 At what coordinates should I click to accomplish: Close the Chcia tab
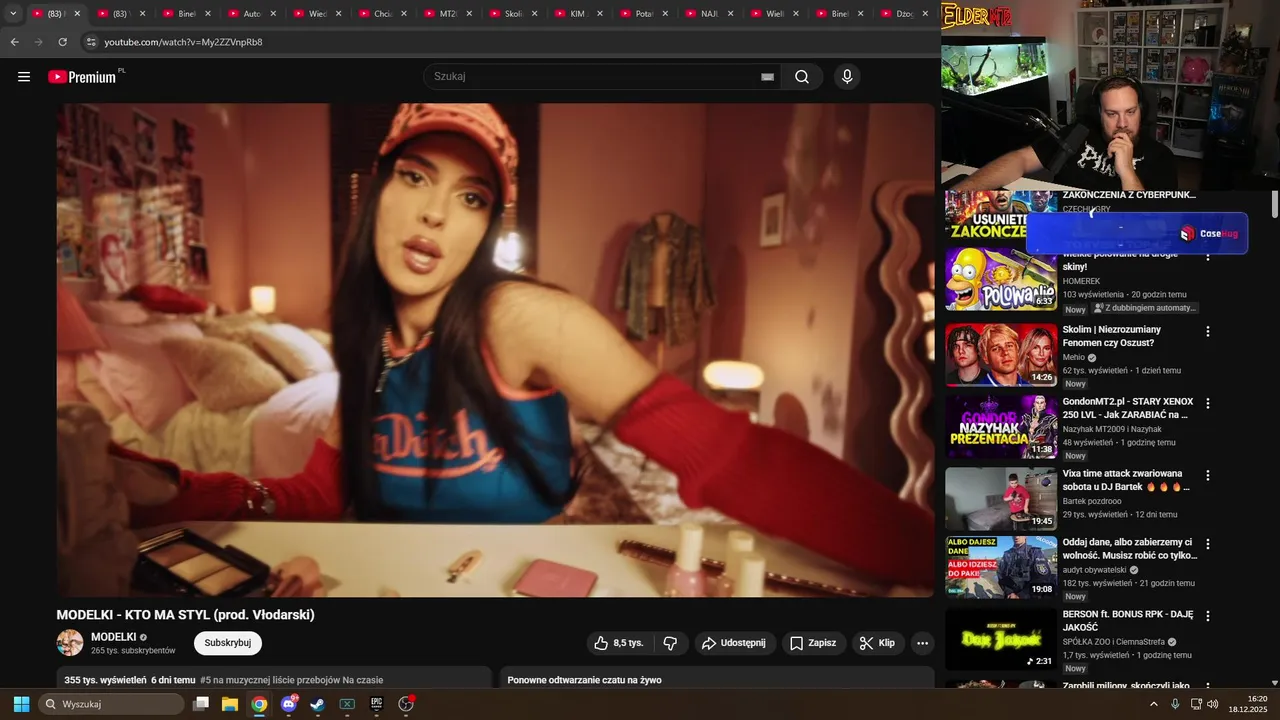[x=403, y=14]
